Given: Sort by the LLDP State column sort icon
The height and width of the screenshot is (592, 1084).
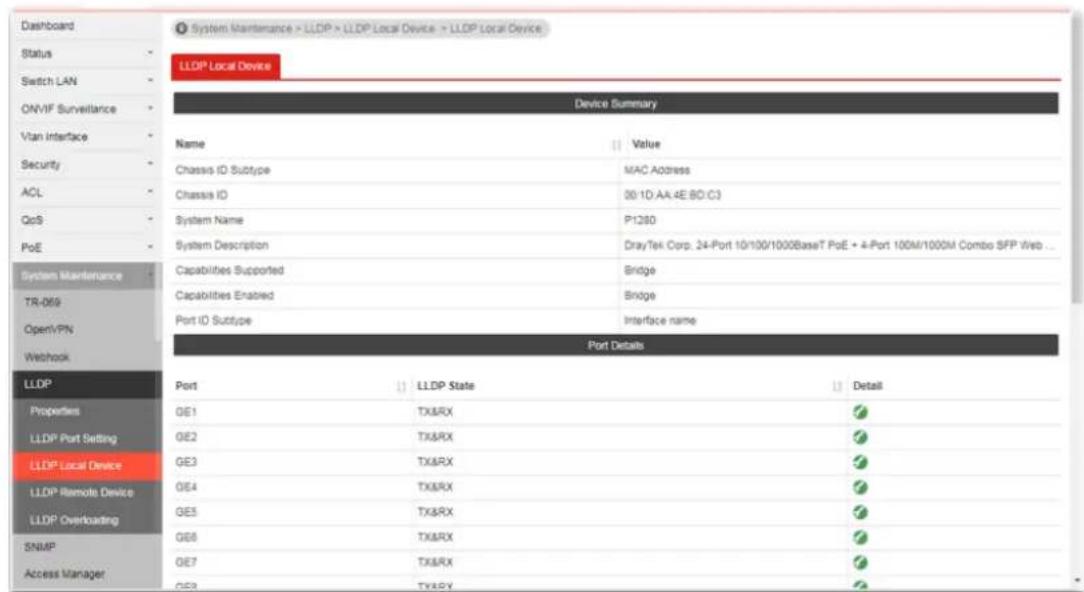Looking at the screenshot, I should click(x=837, y=386).
